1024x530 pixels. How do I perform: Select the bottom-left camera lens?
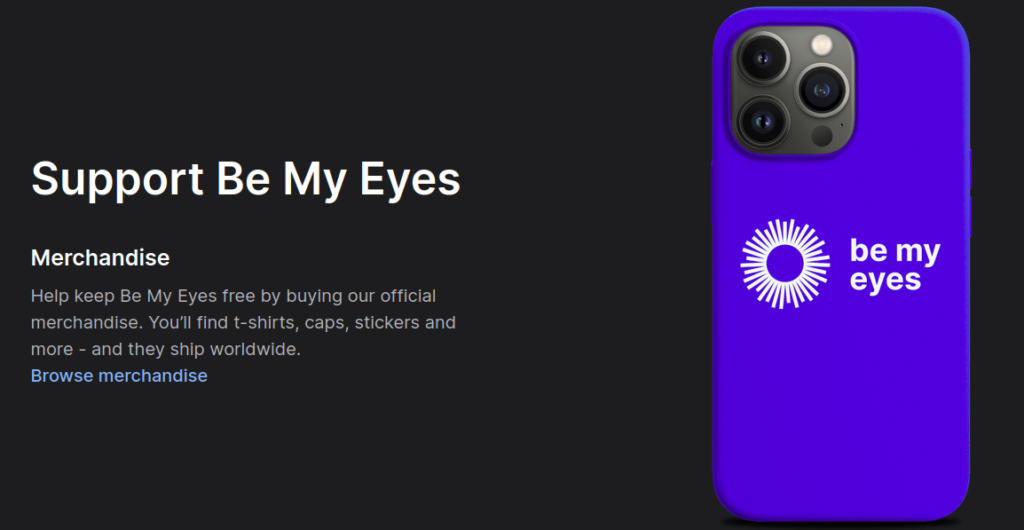(762, 121)
